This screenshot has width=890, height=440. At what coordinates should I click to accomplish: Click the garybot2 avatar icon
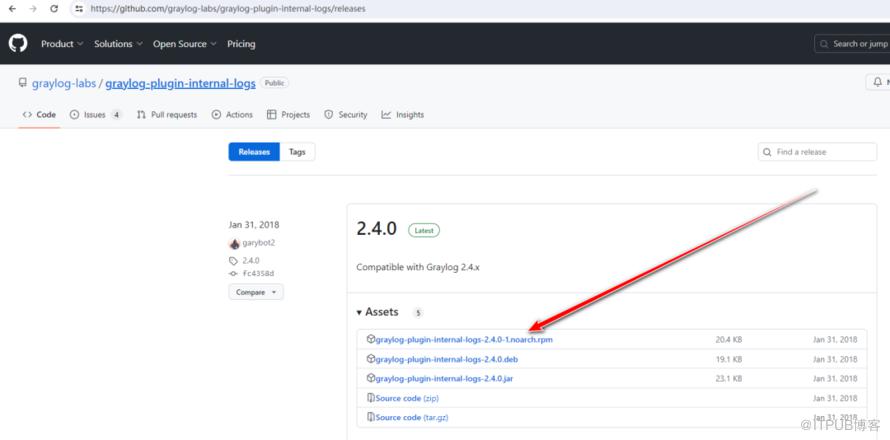[234, 243]
